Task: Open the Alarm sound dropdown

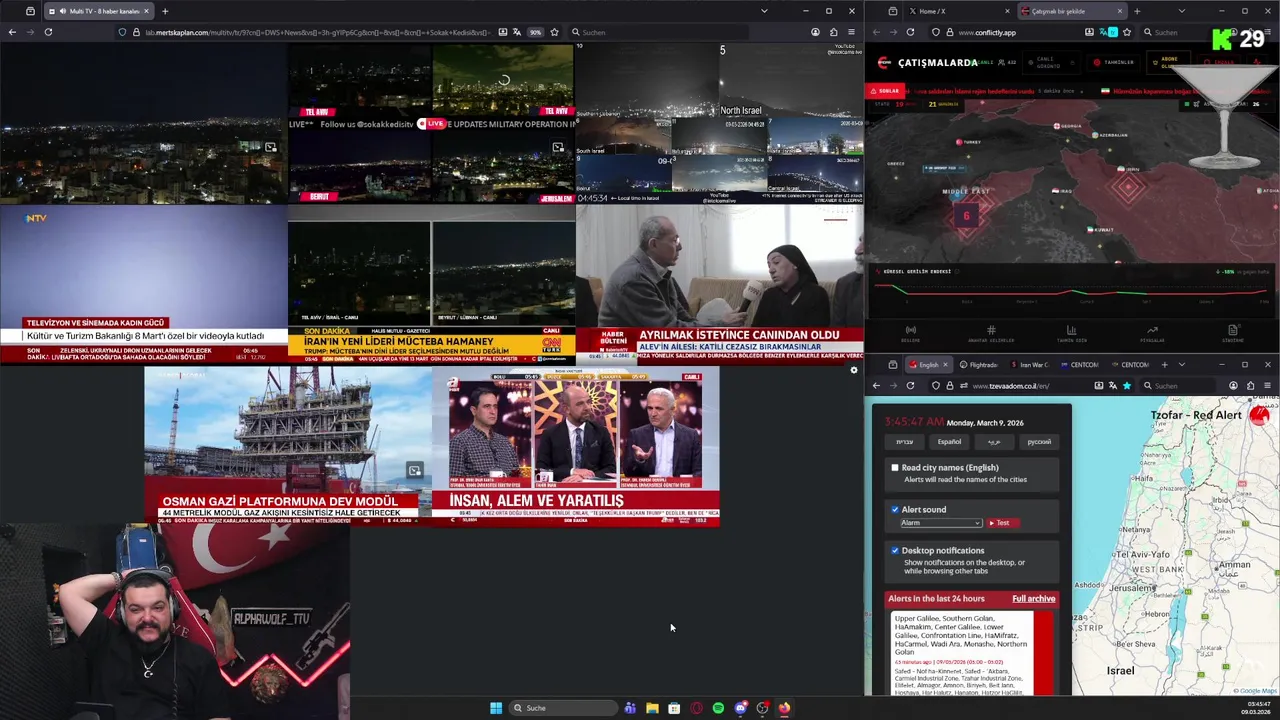Action: point(941,522)
